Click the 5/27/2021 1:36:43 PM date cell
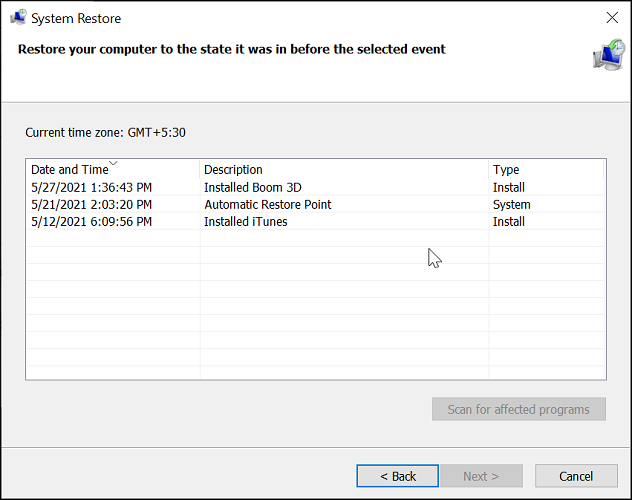Screen dimensions: 632x500 91,187
